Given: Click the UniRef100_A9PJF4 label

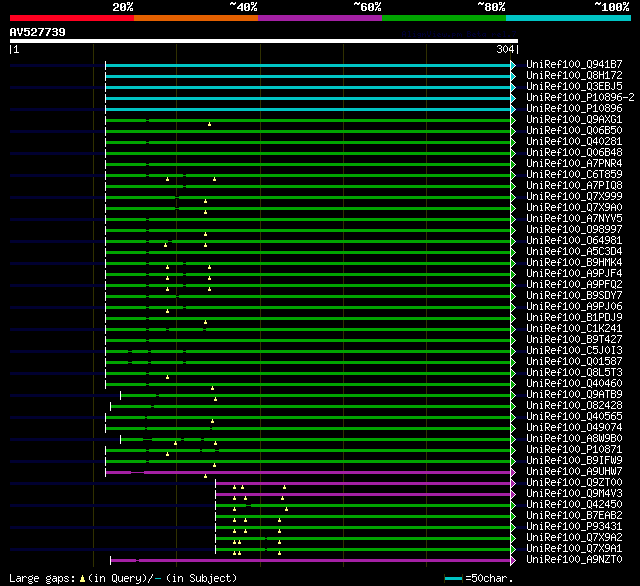Looking at the screenshot, I should pyautogui.click(x=574, y=274).
